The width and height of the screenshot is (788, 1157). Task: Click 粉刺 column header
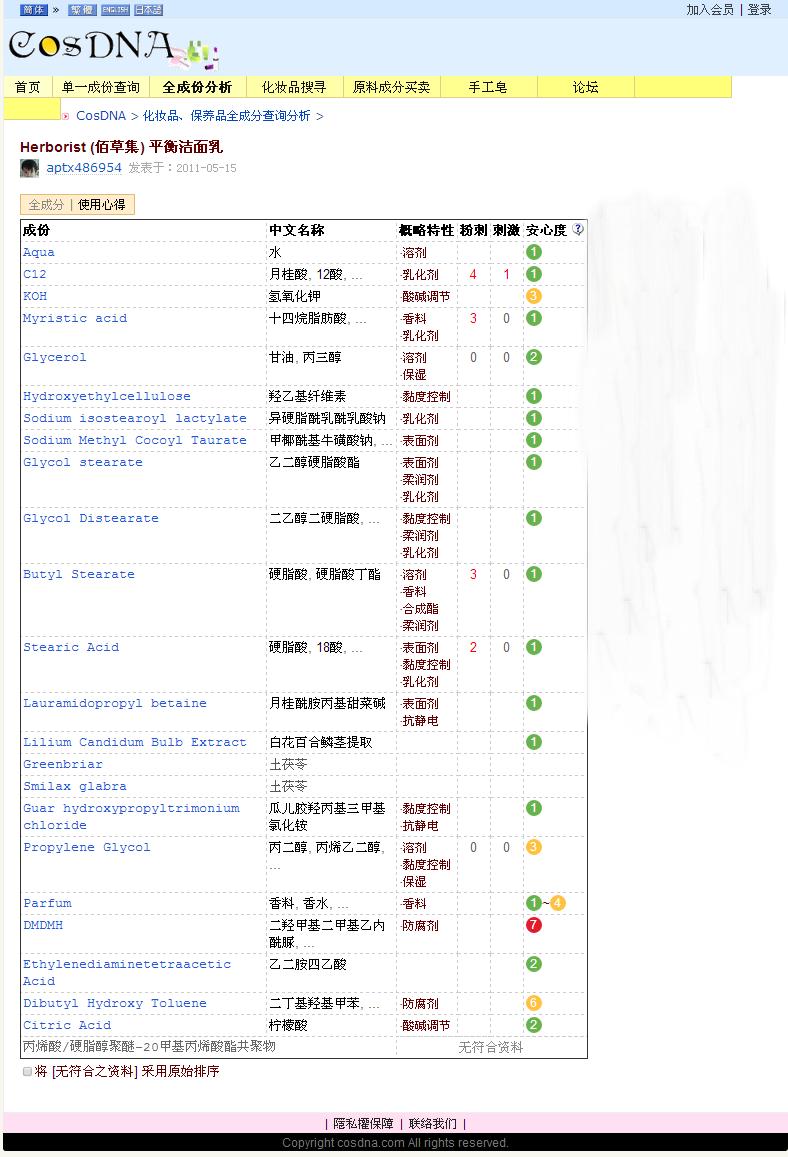click(x=473, y=230)
